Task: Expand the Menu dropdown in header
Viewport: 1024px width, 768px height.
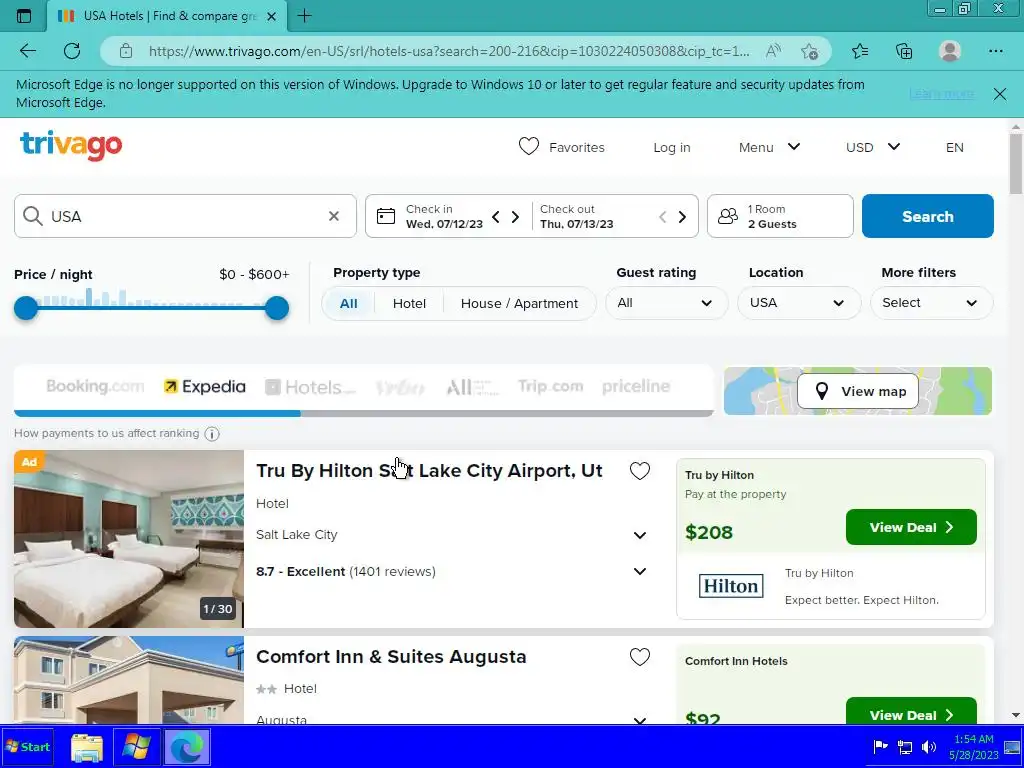Action: click(x=769, y=147)
